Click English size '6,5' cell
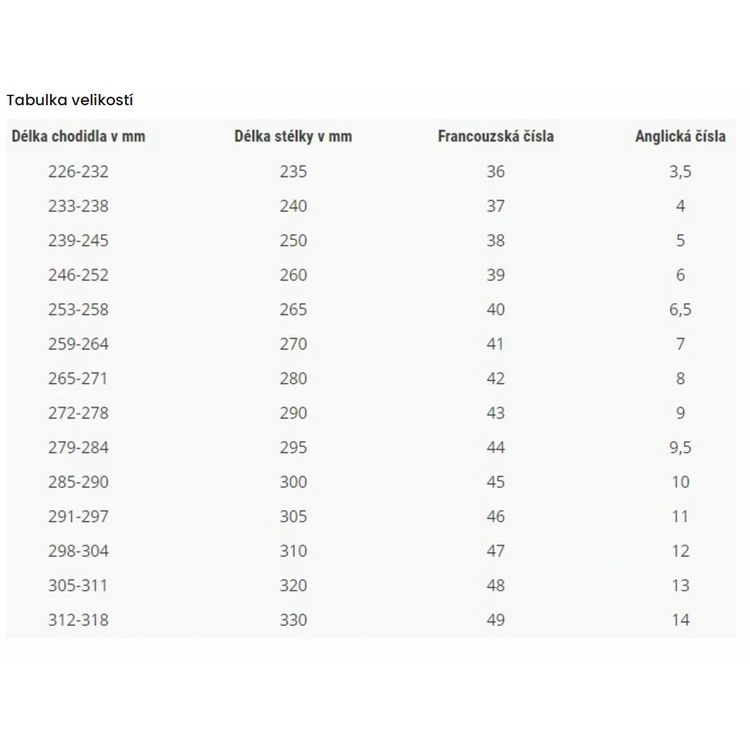This screenshot has width=750, height=750. point(680,310)
